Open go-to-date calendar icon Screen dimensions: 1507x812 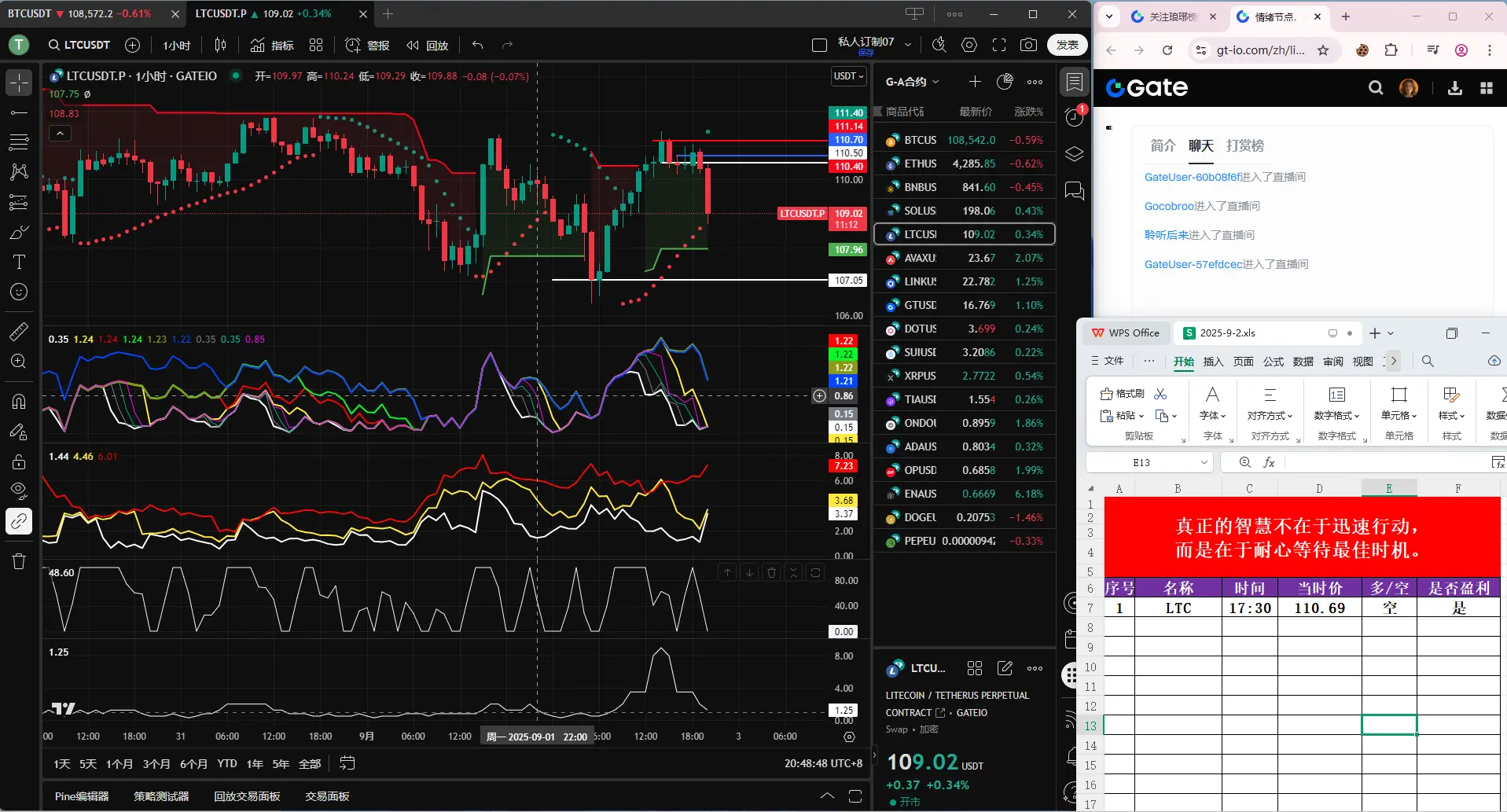point(347,763)
